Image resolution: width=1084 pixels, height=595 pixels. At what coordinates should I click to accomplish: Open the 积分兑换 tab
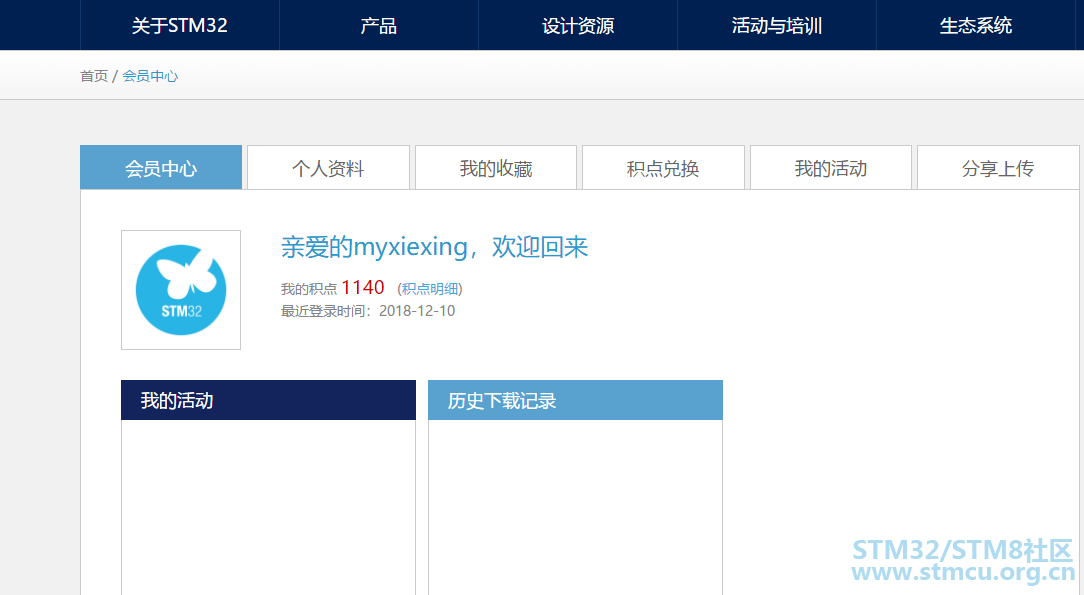663,167
